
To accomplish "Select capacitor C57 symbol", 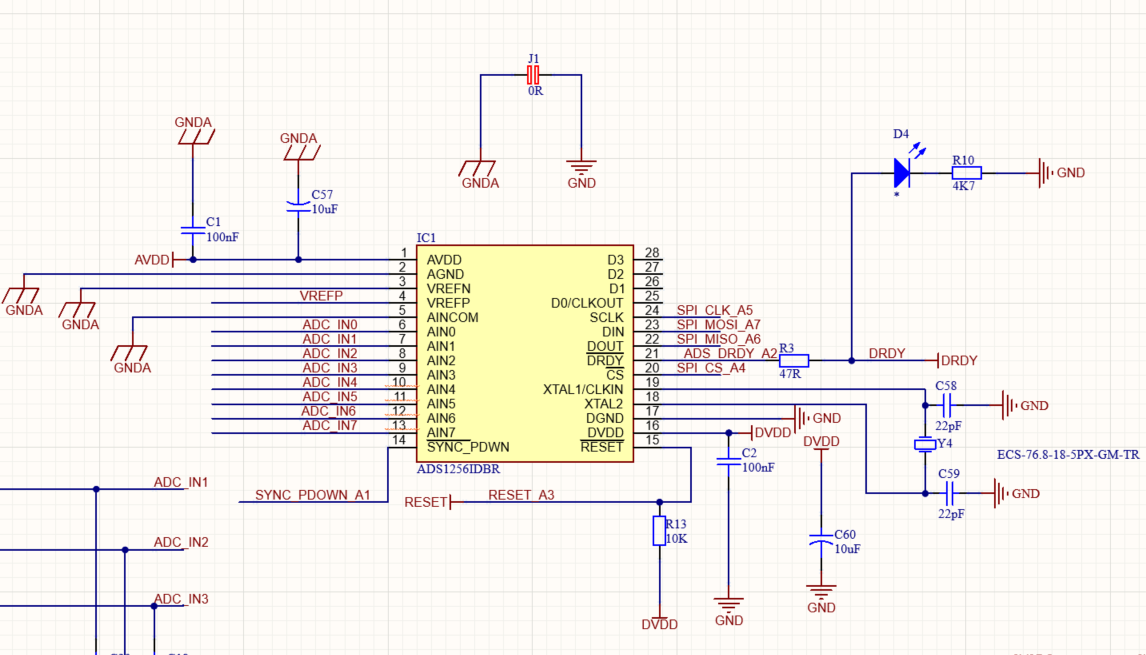I will (298, 206).
